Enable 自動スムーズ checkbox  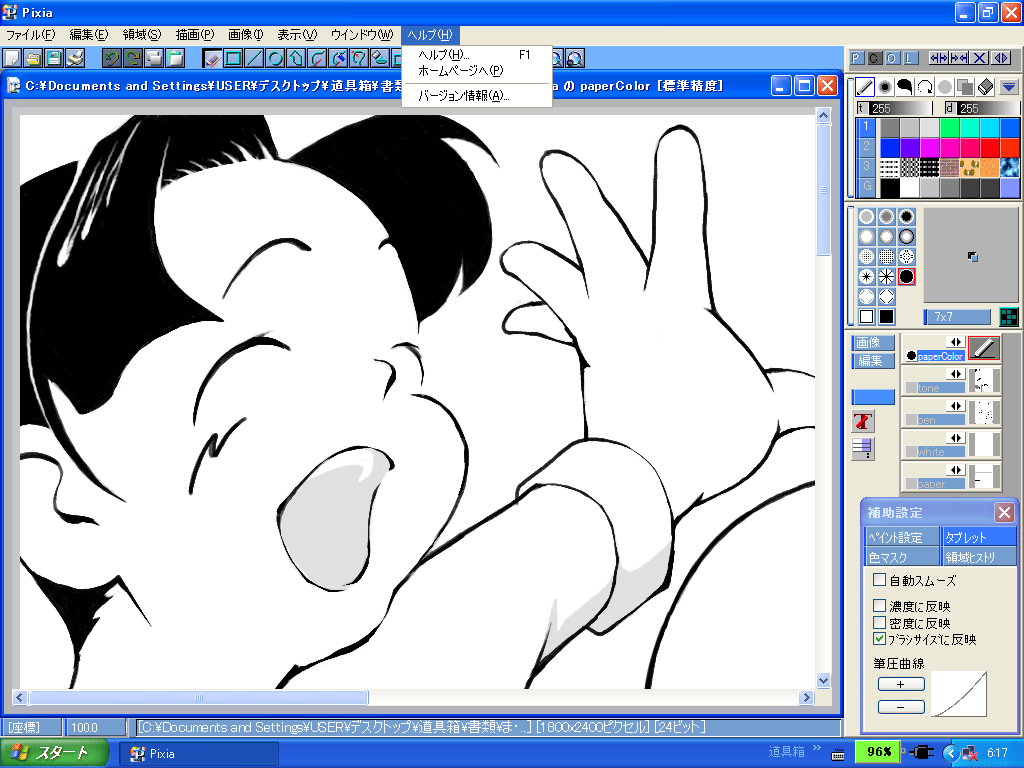pos(880,580)
